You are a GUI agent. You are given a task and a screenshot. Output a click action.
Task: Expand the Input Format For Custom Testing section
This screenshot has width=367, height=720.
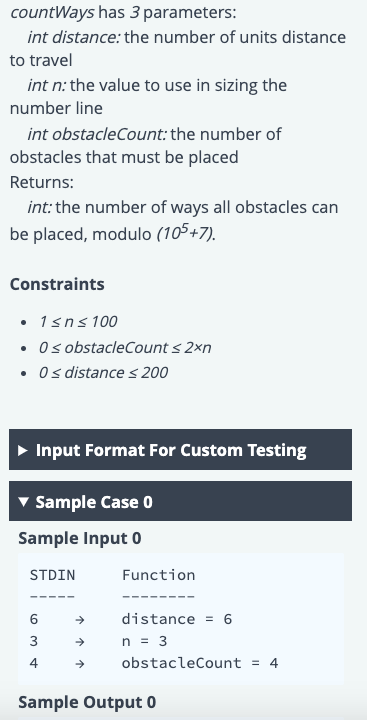[x=181, y=450]
